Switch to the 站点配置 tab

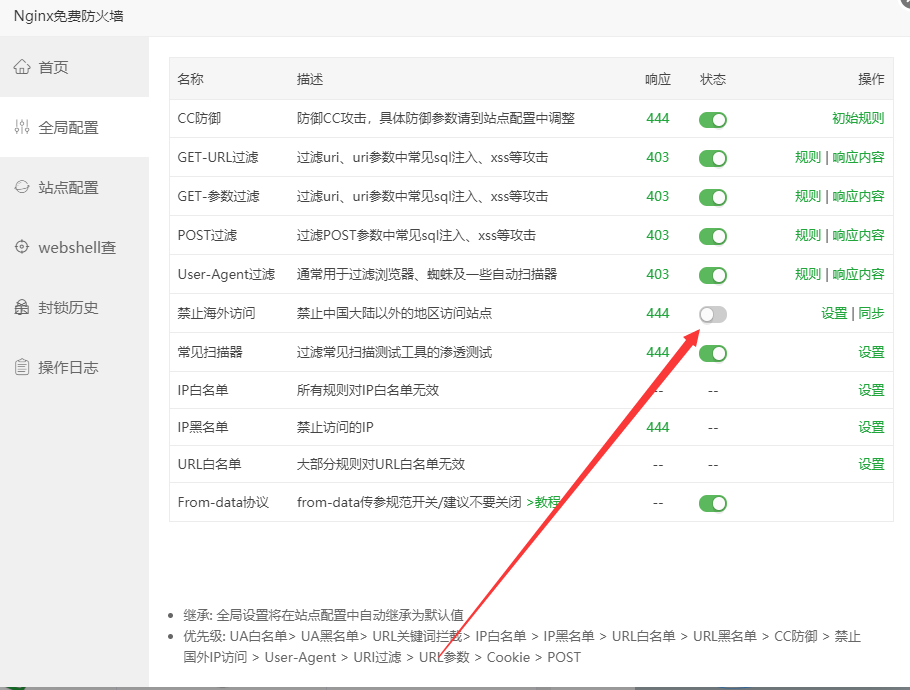74,187
